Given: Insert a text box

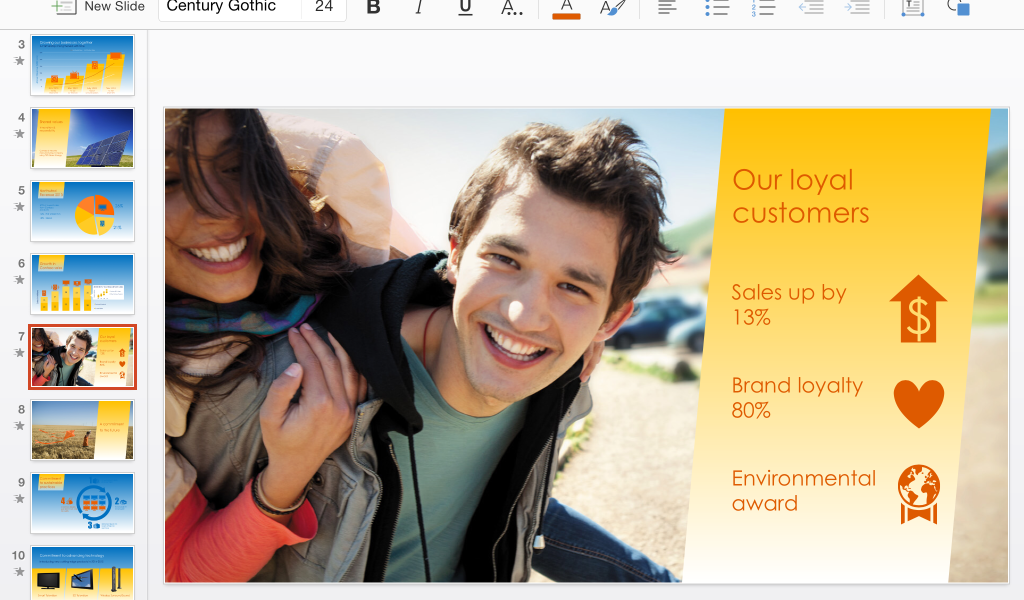Looking at the screenshot, I should [912, 8].
